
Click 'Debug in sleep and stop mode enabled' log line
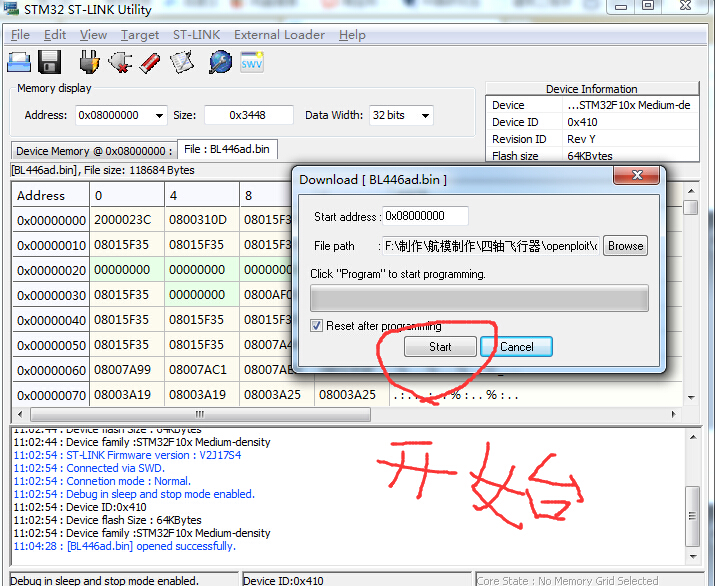pyautogui.click(x=134, y=494)
